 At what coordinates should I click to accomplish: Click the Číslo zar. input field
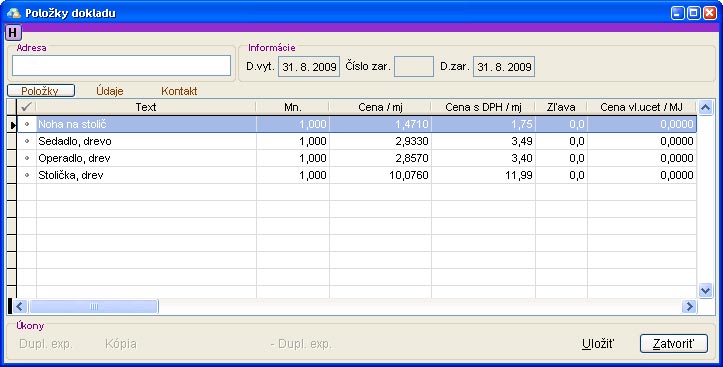tap(414, 66)
